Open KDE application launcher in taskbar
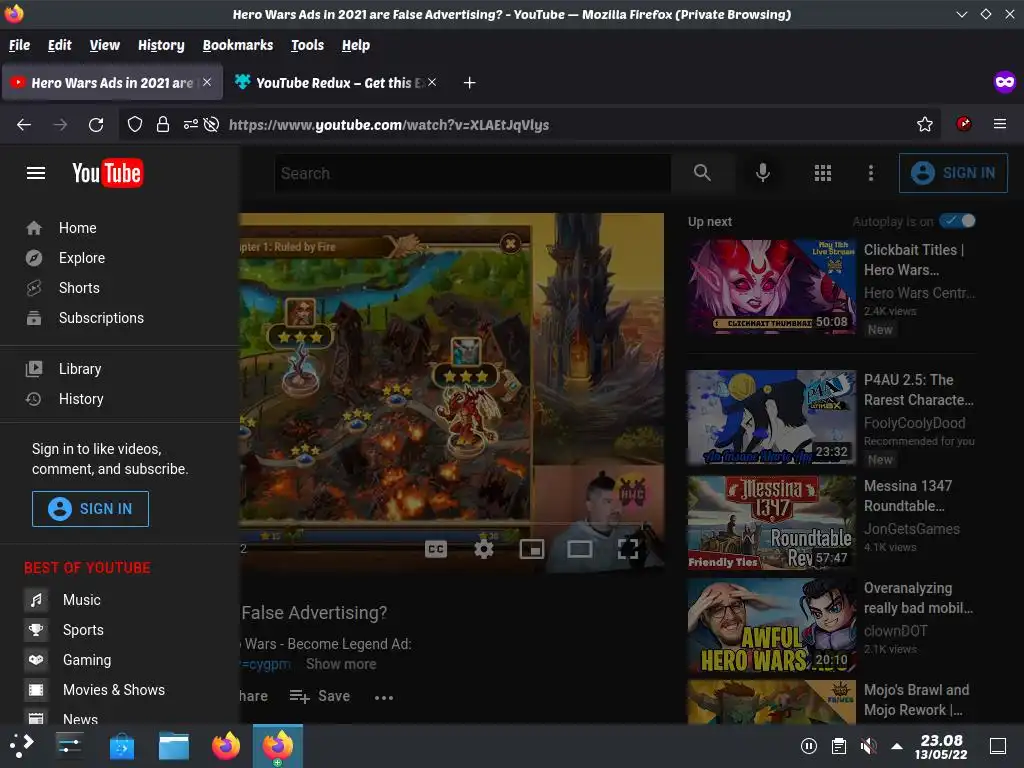This screenshot has height=768, width=1024. click(x=22, y=746)
